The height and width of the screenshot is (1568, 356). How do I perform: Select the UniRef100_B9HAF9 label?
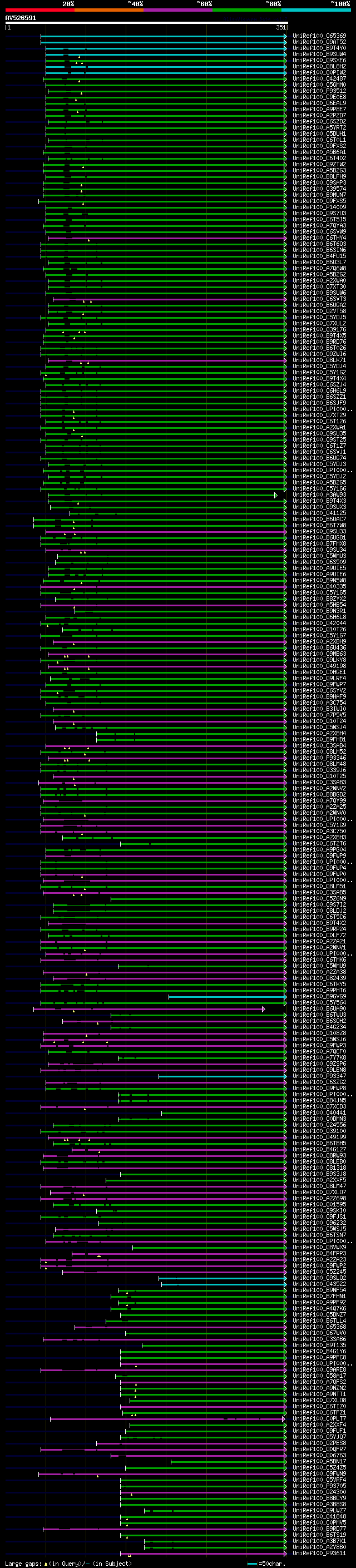click(319, 696)
